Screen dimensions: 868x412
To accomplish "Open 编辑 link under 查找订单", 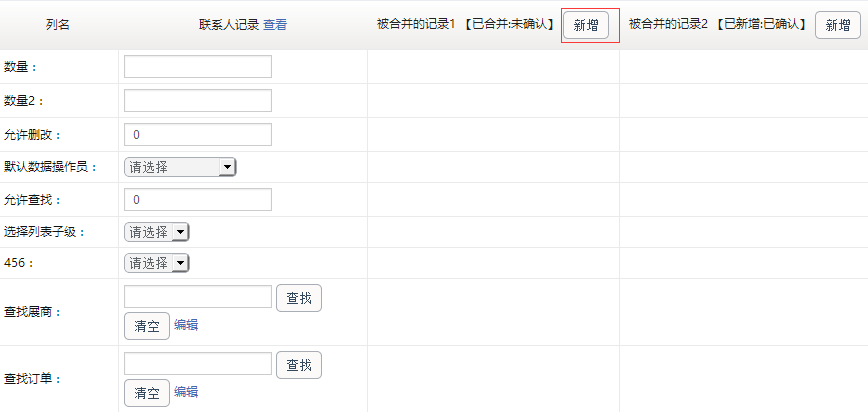I will (x=186, y=392).
